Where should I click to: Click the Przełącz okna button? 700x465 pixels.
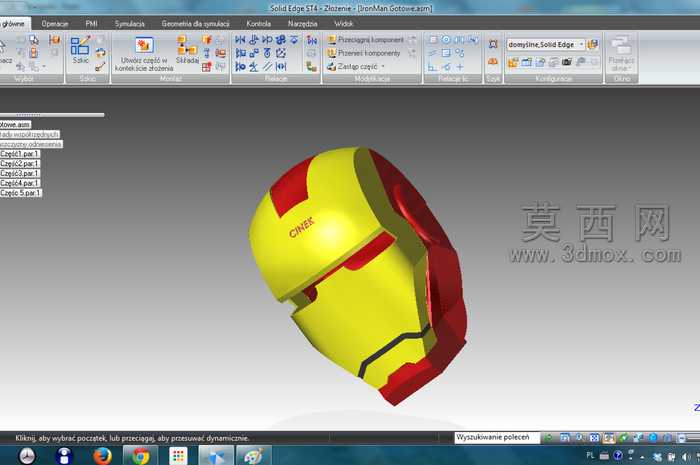point(621,54)
